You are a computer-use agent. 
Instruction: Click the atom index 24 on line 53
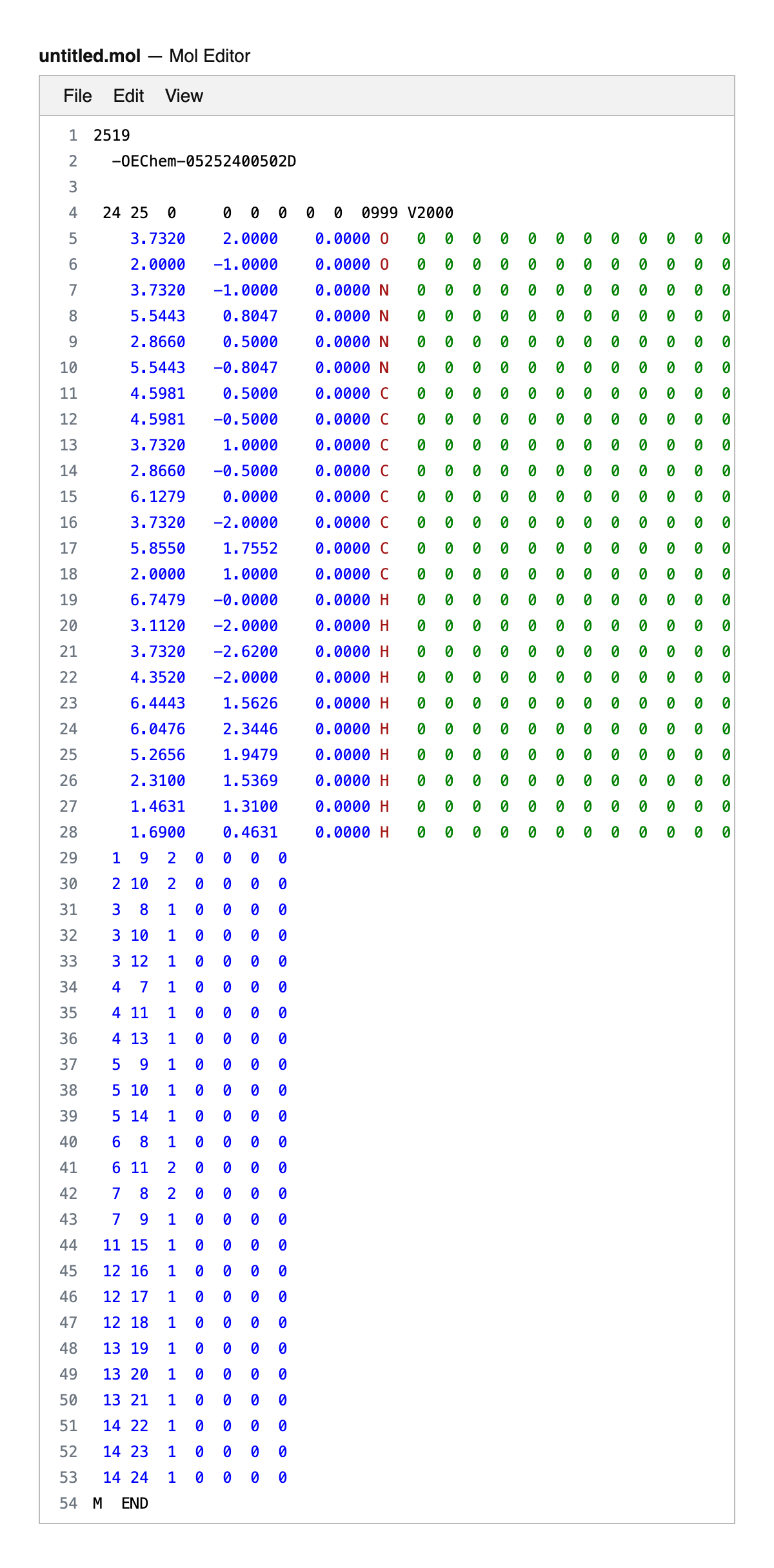tap(139, 1478)
